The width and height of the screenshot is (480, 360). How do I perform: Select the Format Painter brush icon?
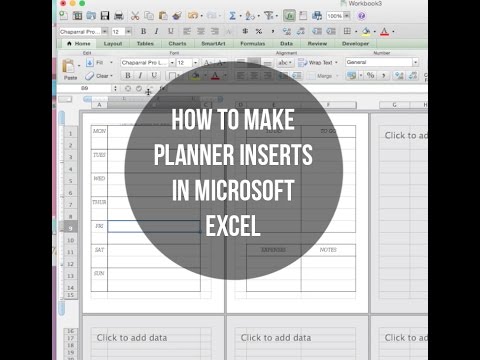click(x=177, y=15)
